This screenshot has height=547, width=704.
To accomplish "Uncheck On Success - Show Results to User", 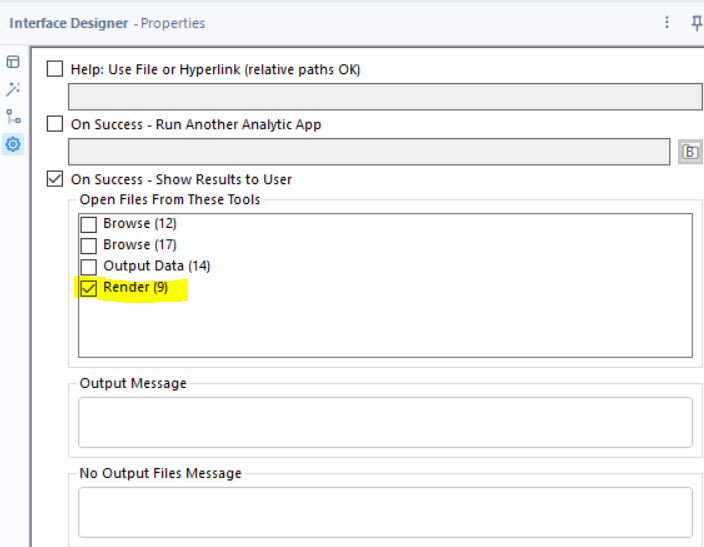I will [x=55, y=180].
